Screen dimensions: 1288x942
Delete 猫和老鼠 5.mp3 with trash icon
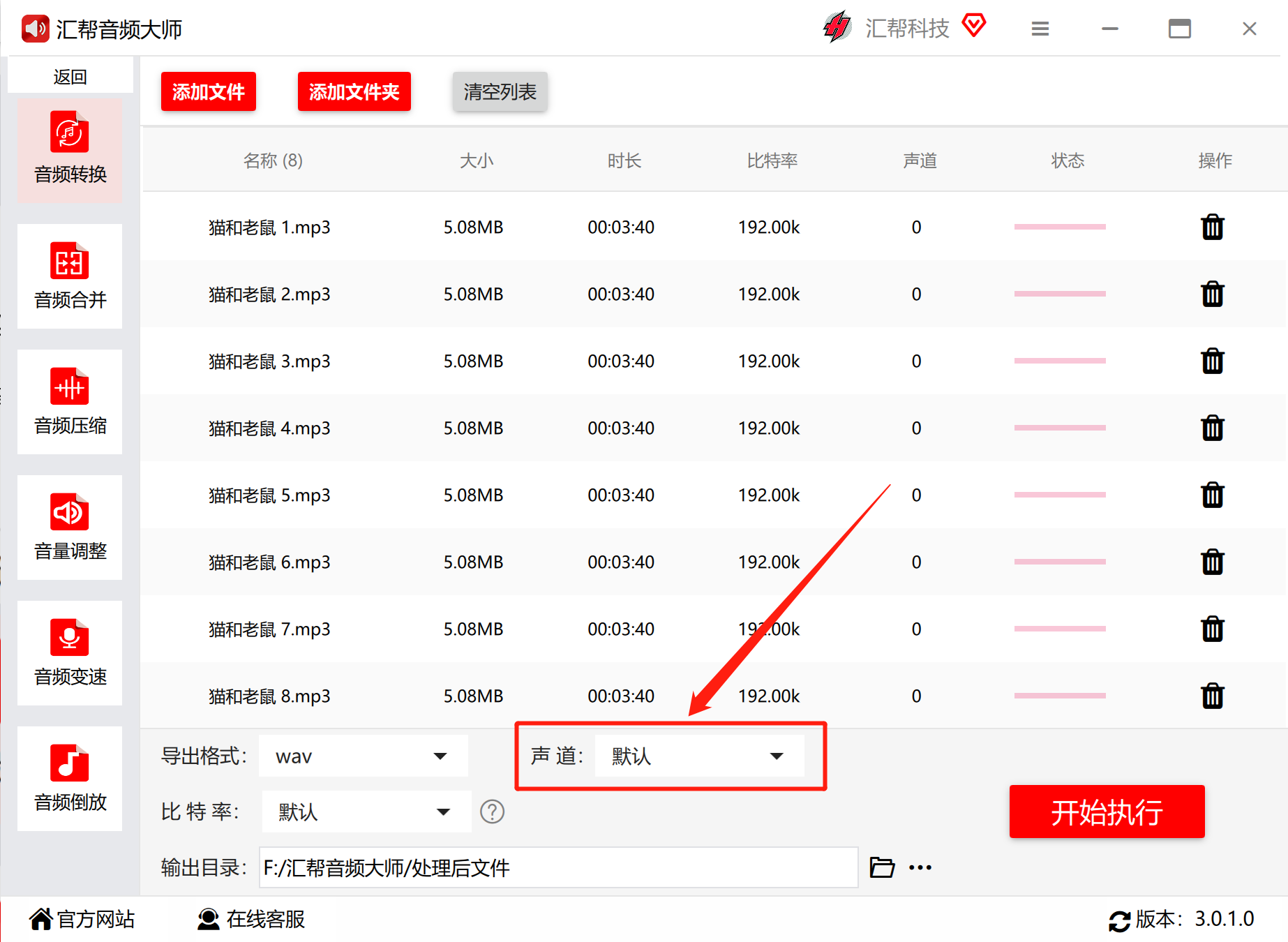(1213, 495)
